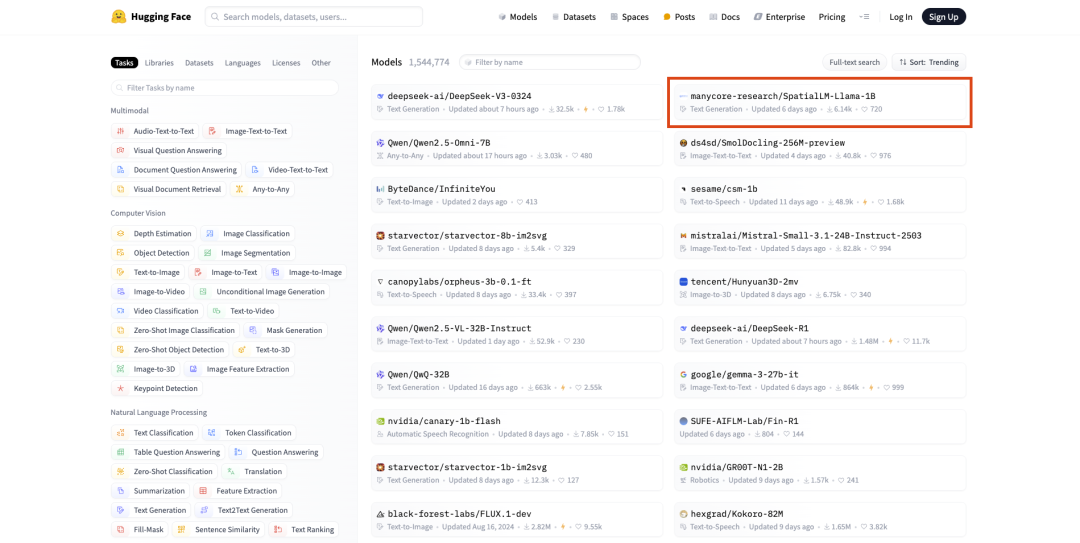Image resolution: width=1080 pixels, height=543 pixels.
Task: Open the Sort: Trending dropdown
Action: (928, 62)
